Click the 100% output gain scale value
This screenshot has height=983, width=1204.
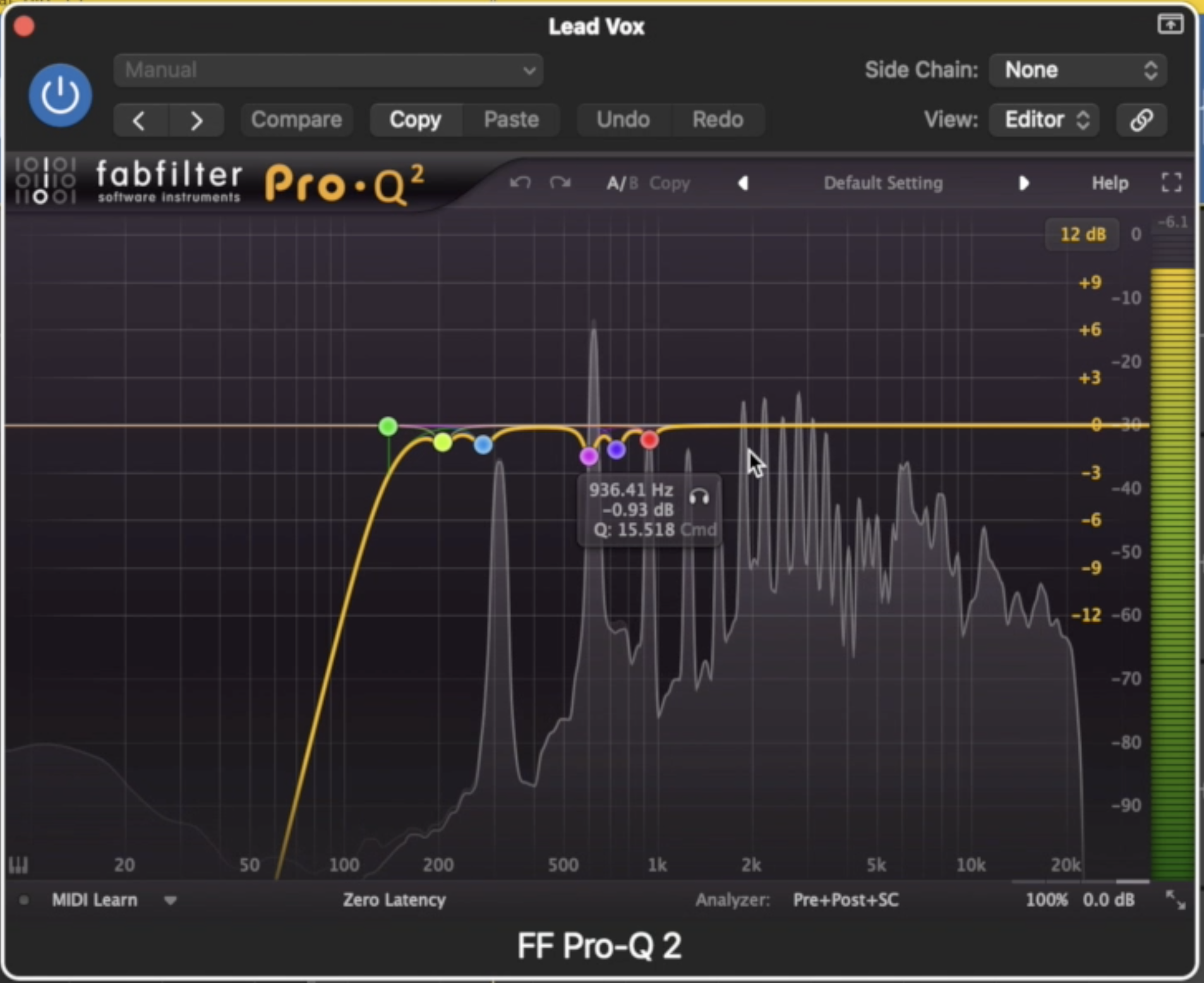1046,900
